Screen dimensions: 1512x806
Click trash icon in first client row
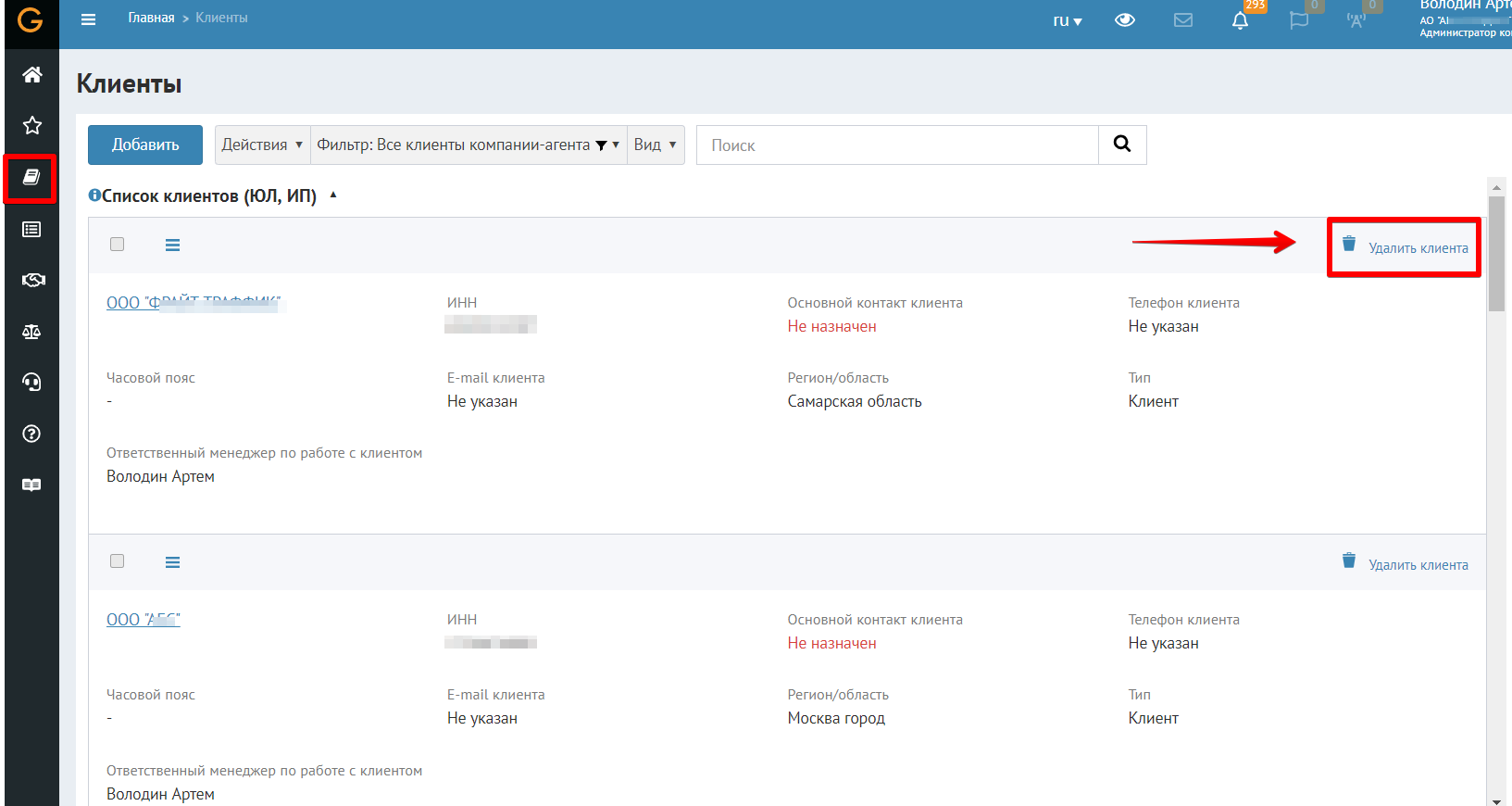[1349, 244]
